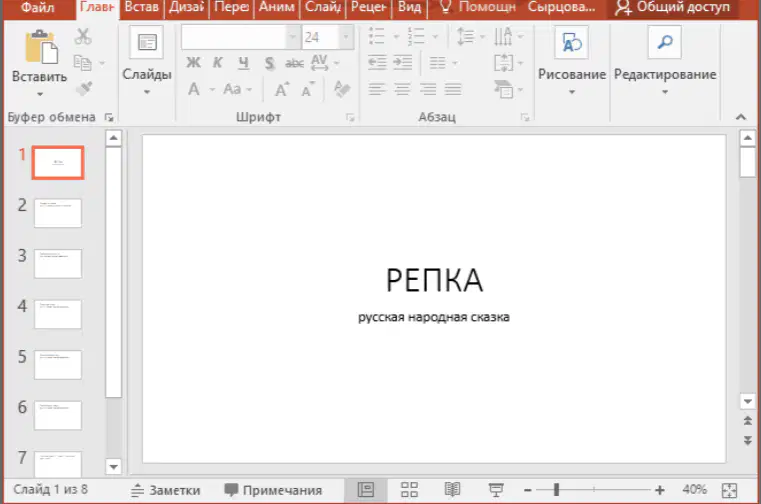761x504 pixels.
Task: Click the columns icon
Action: coord(437,63)
